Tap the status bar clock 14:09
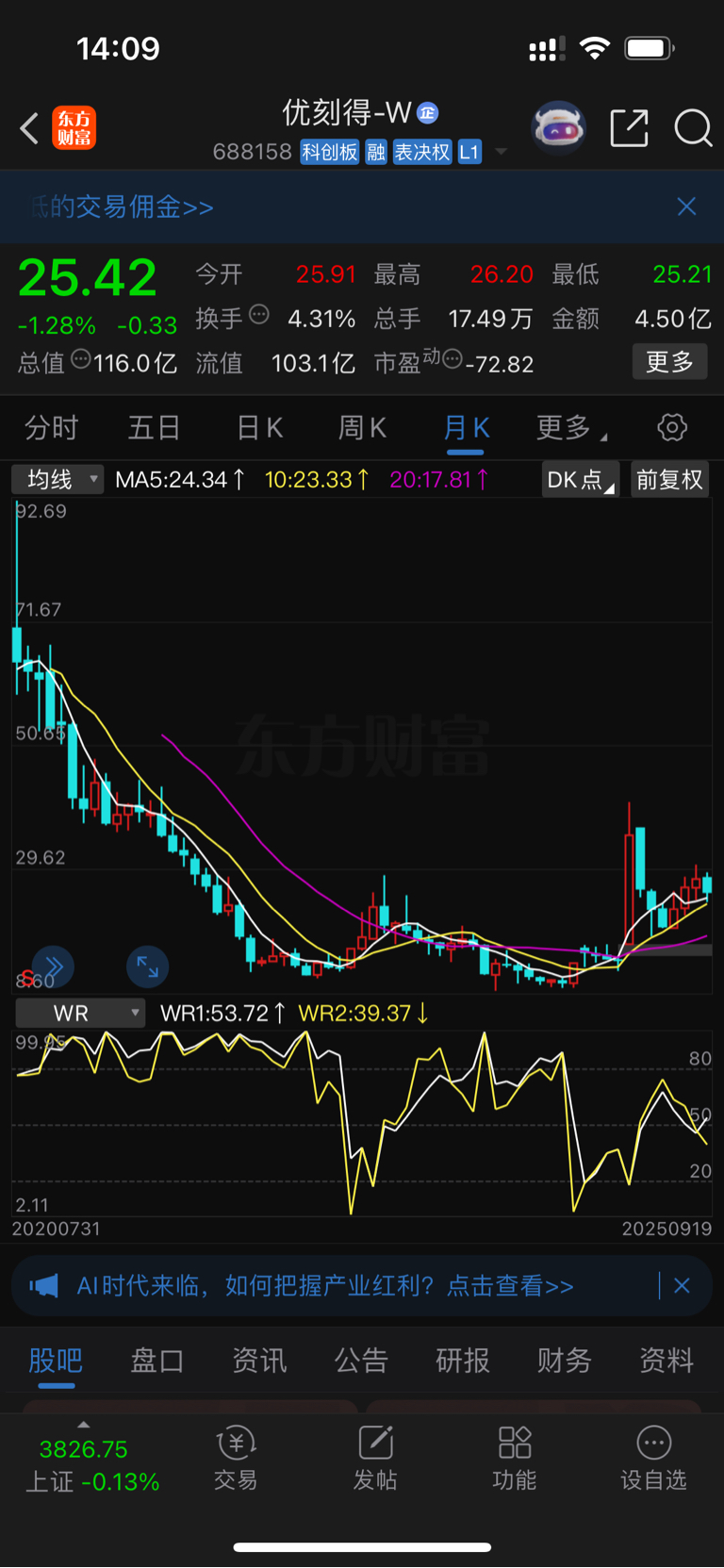 [x=118, y=48]
